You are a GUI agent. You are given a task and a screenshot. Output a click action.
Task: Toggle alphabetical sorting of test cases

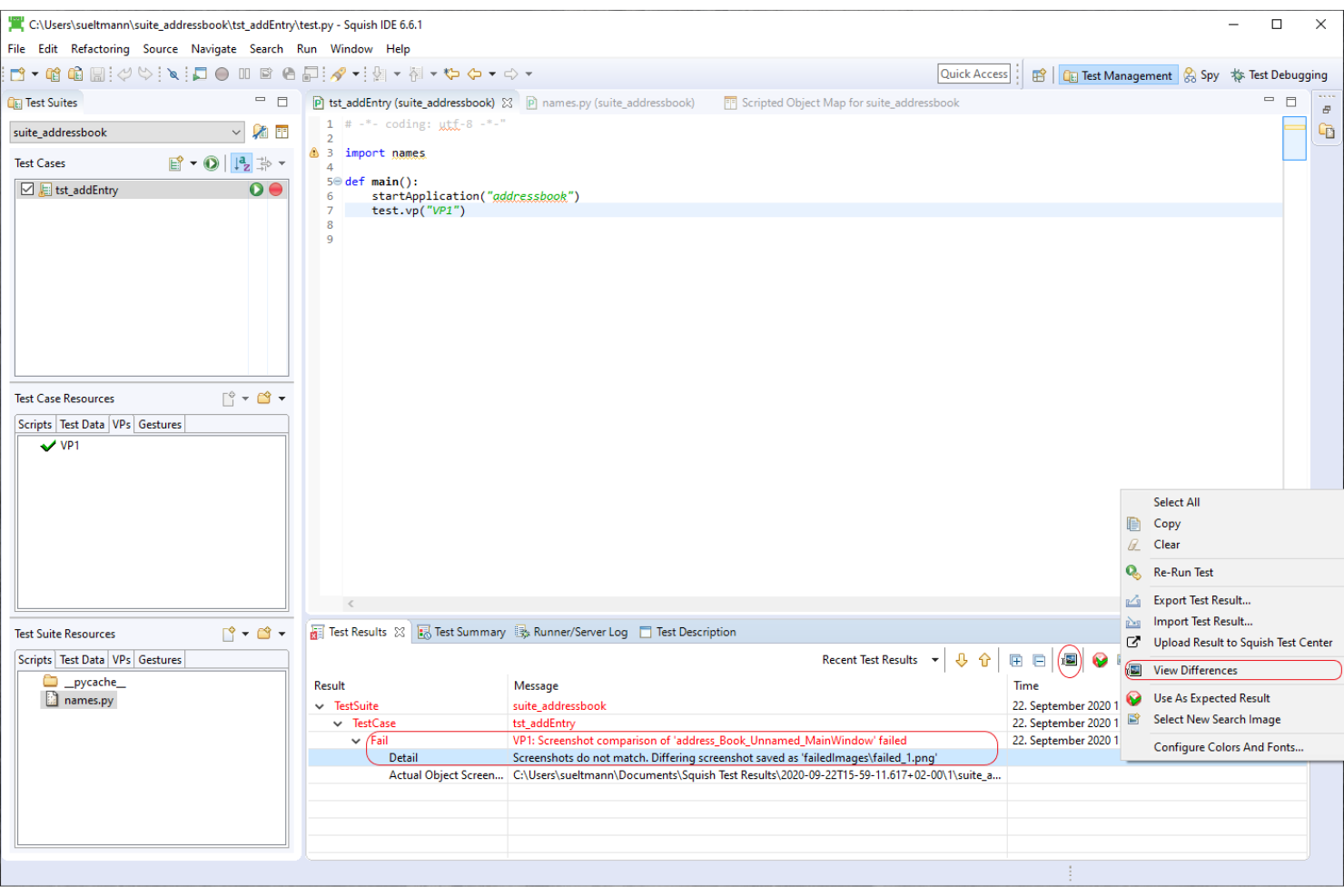point(242,163)
